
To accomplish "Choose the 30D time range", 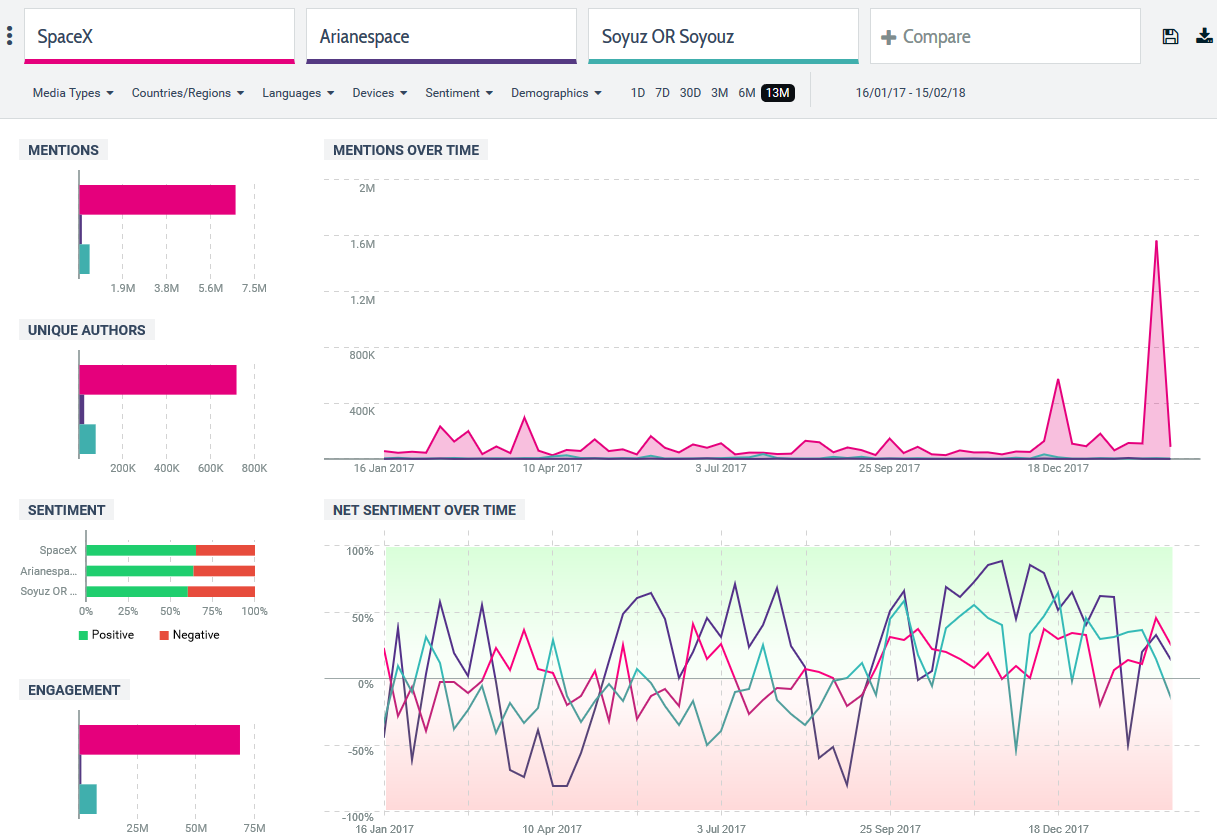I will click(x=690, y=93).
